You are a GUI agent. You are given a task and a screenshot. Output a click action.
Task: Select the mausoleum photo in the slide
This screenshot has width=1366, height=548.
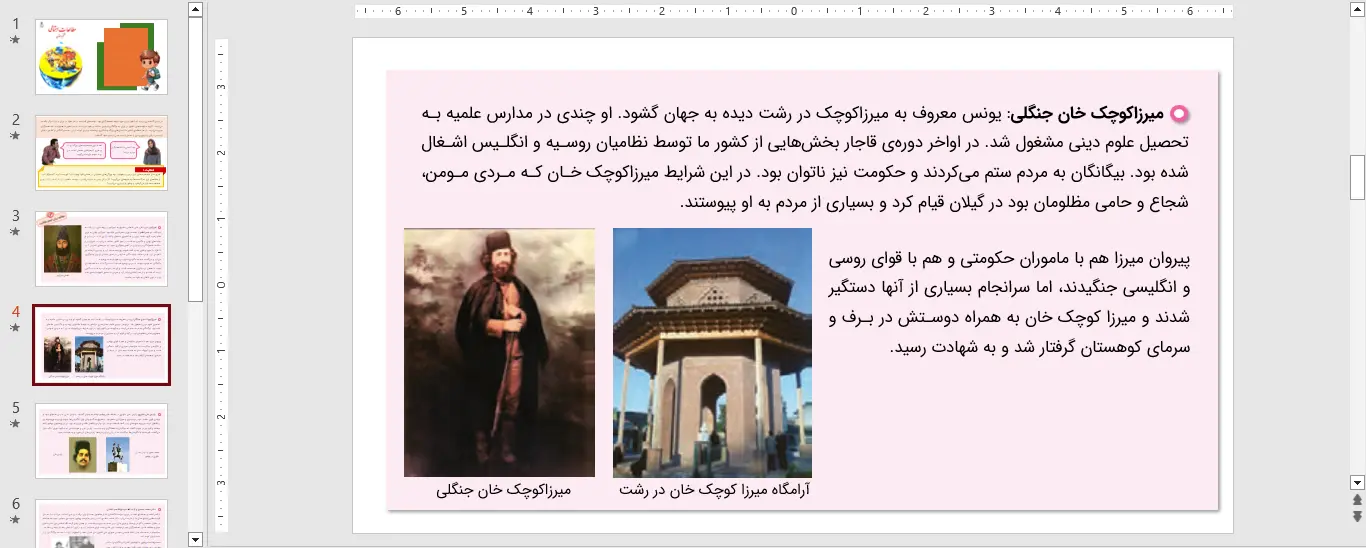(x=712, y=352)
